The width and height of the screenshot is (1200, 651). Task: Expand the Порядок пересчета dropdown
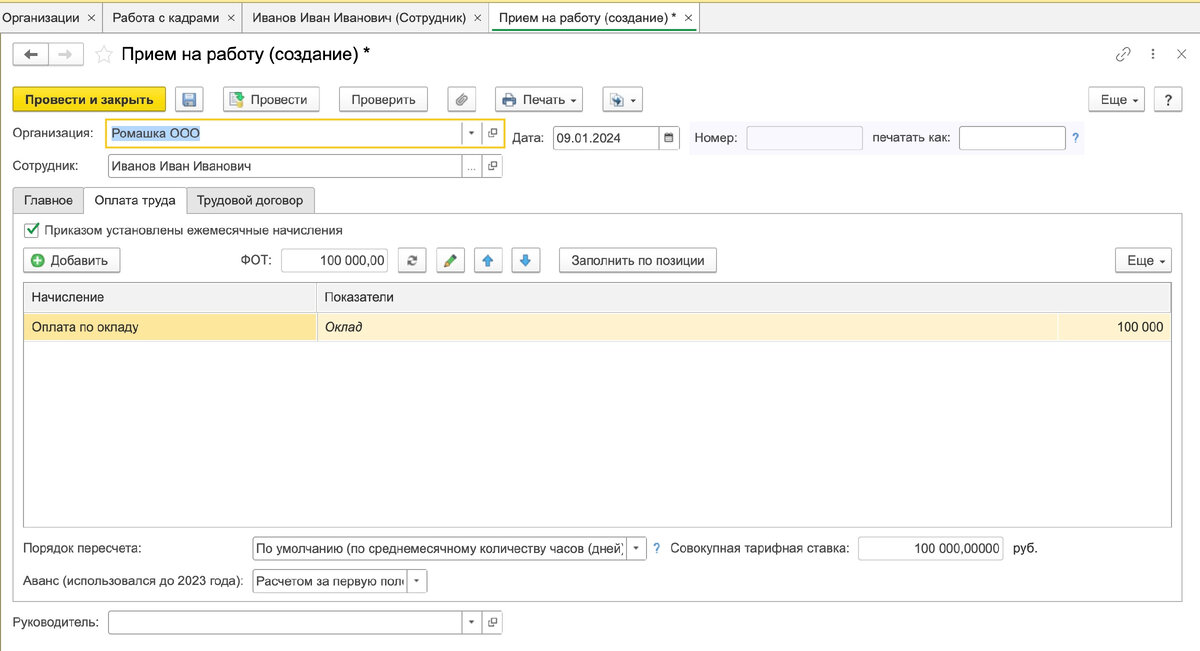(637, 548)
